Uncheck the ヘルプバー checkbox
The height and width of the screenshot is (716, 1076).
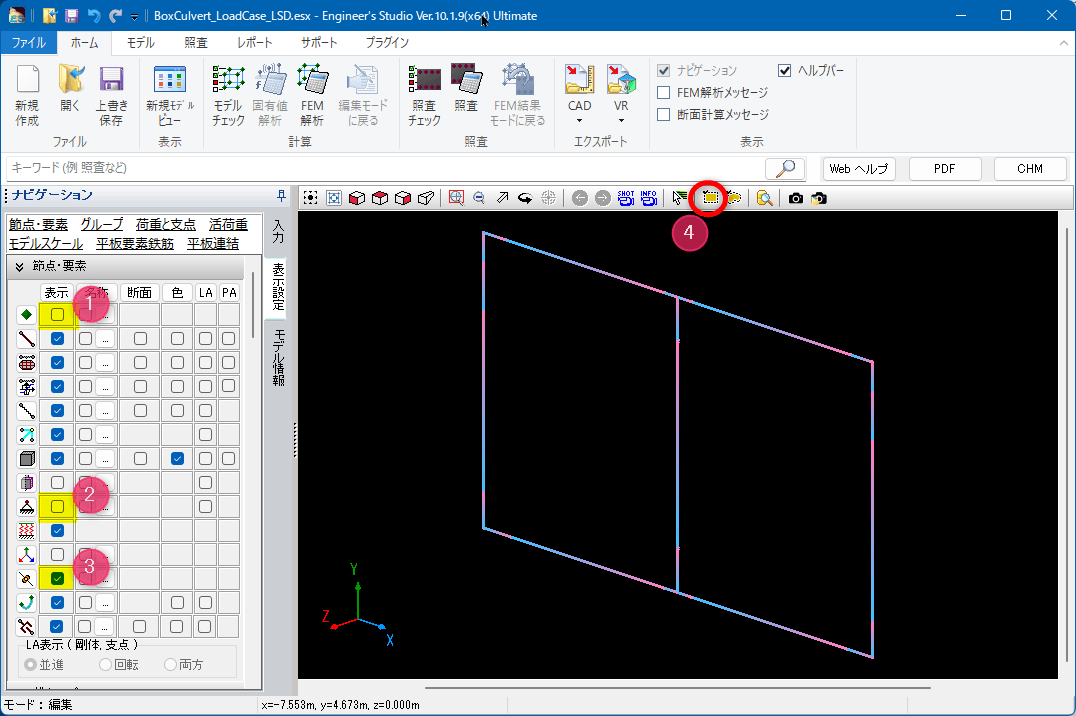[785, 71]
